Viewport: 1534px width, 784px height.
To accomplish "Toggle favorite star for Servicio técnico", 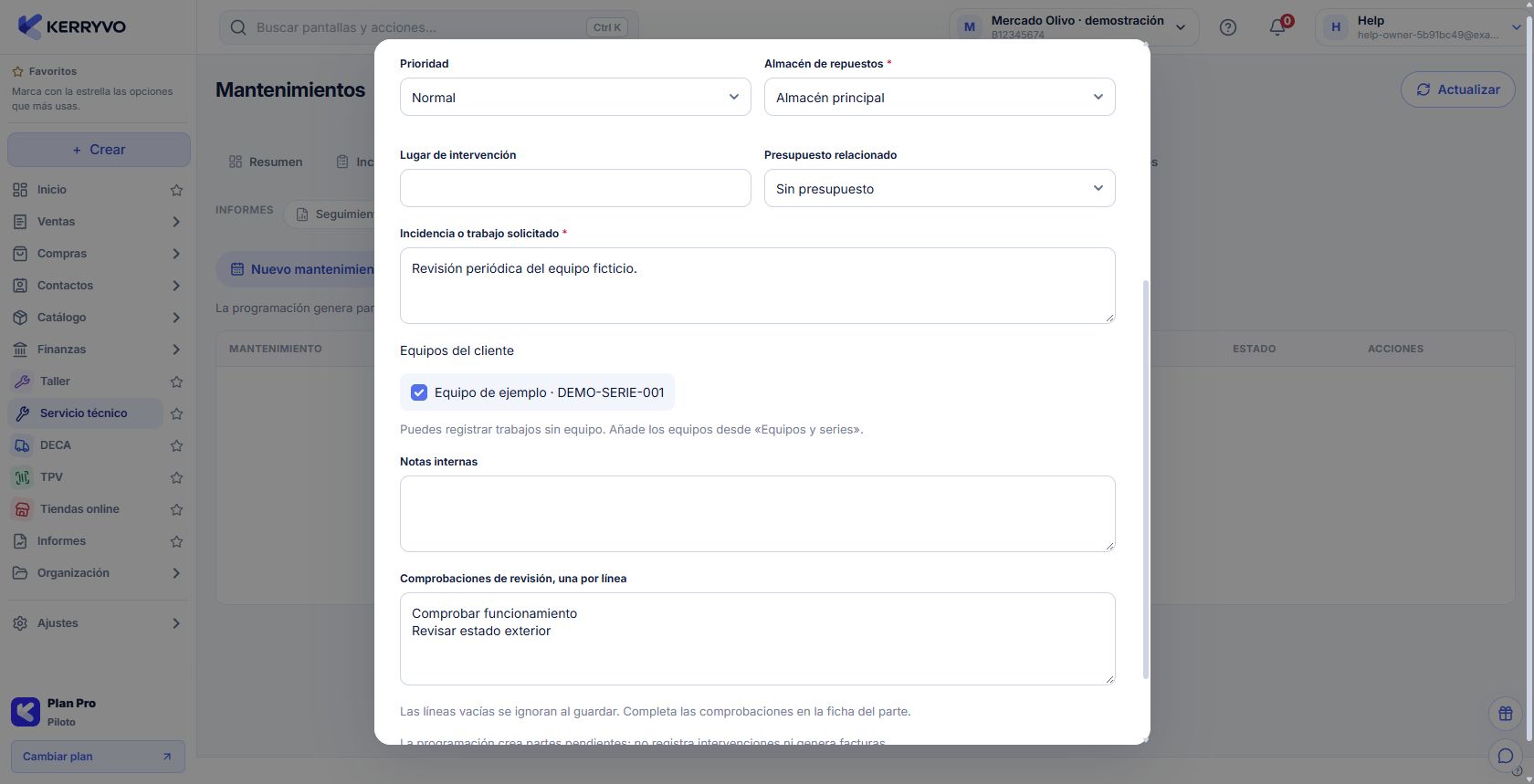I will [x=176, y=413].
